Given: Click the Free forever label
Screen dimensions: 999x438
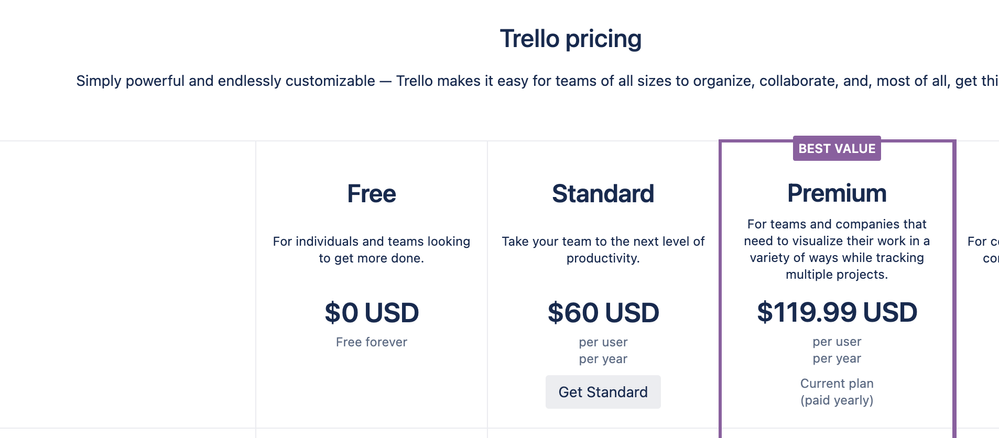Looking at the screenshot, I should coord(371,342).
